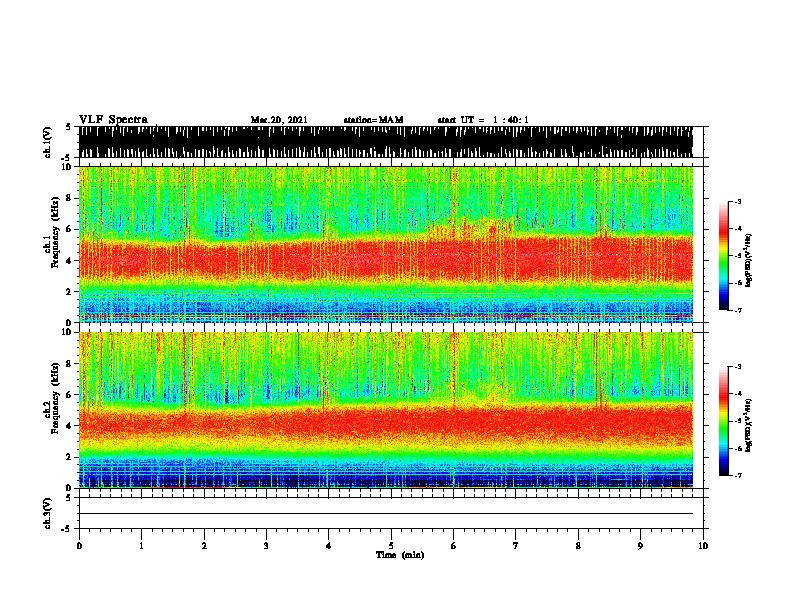Image resolution: width=792 pixels, height=612 pixels.
Task: Click the "4" kHz tick of ch.1 spectrogram
Action: (x=71, y=261)
